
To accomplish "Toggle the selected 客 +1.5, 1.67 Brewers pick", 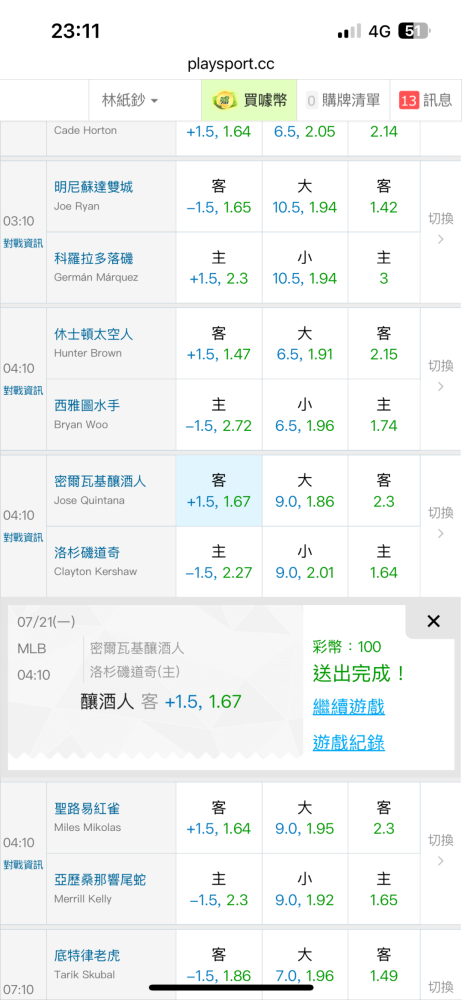I will [x=218, y=491].
